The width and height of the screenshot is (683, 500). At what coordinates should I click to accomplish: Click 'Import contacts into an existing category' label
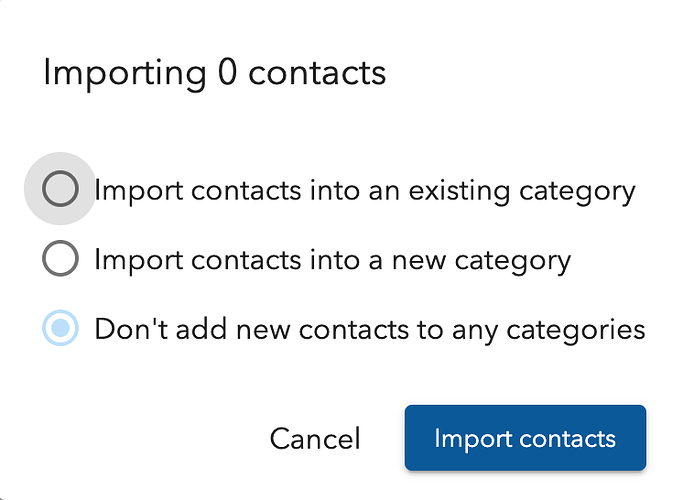tap(365, 191)
